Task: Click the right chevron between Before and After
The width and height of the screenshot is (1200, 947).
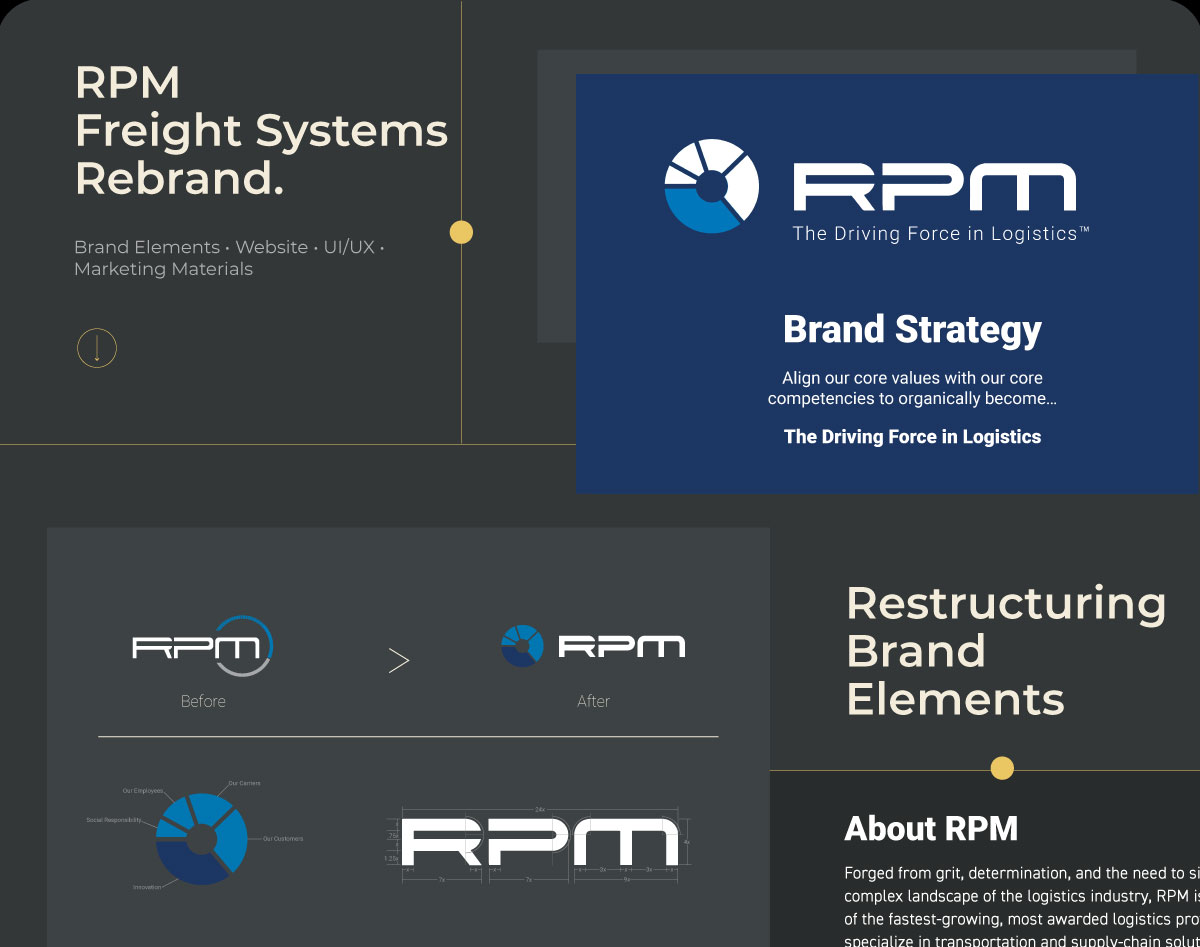Action: click(x=398, y=660)
